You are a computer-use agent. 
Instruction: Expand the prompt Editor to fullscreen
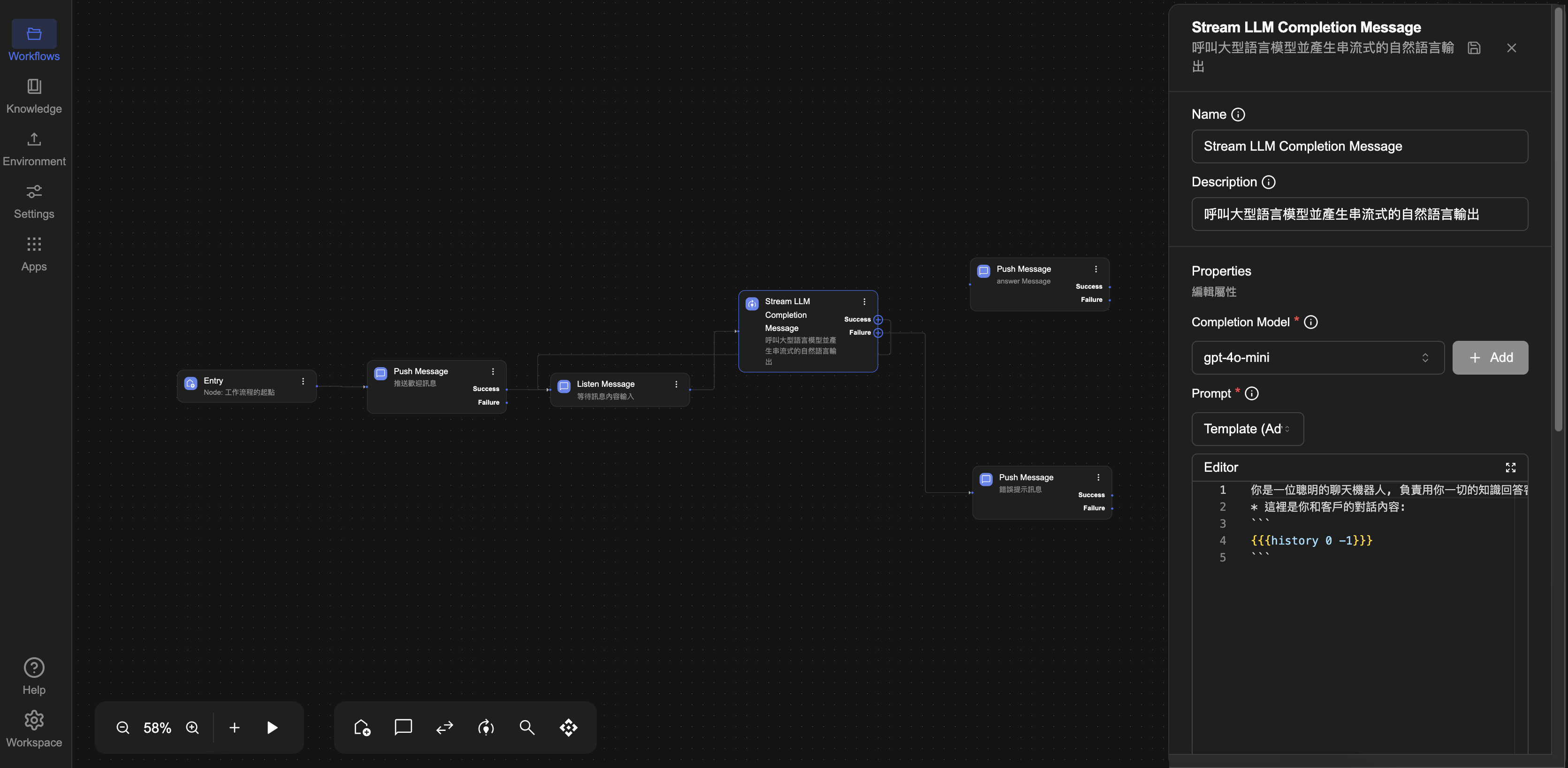point(1510,467)
